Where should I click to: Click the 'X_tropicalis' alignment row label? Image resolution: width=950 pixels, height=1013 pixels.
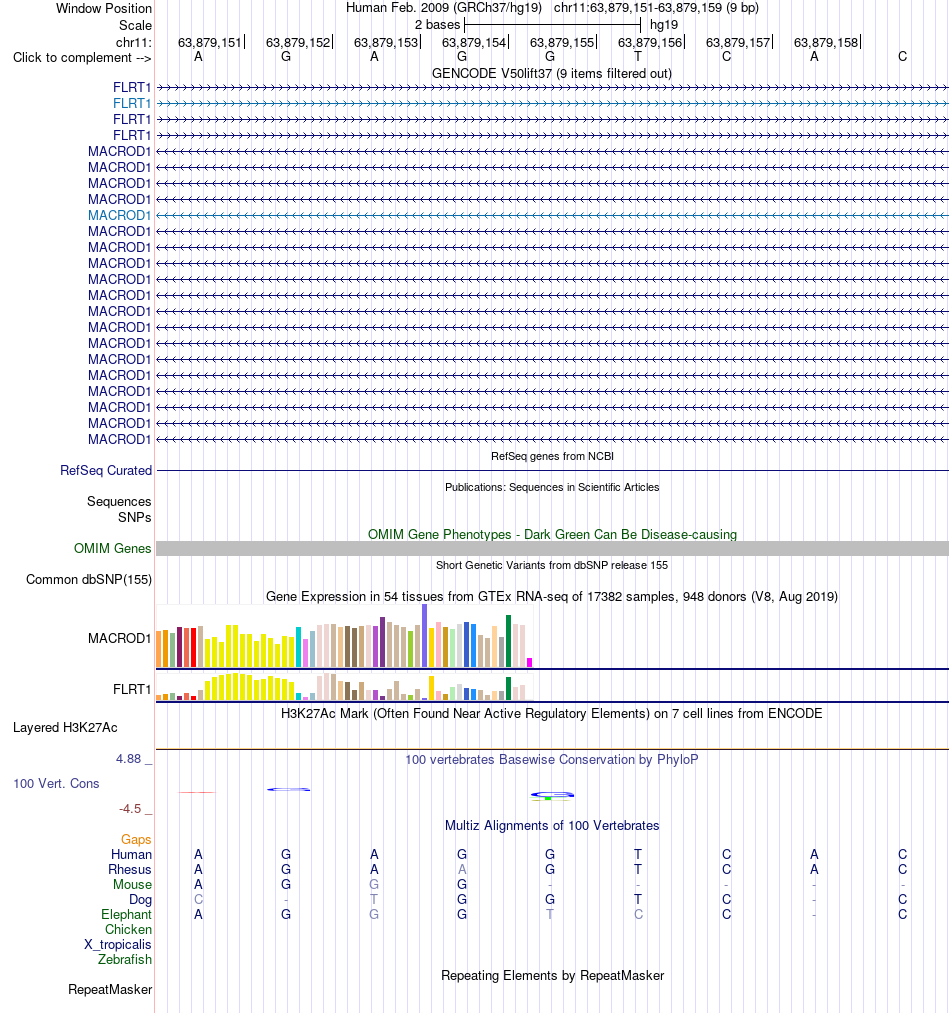point(118,945)
